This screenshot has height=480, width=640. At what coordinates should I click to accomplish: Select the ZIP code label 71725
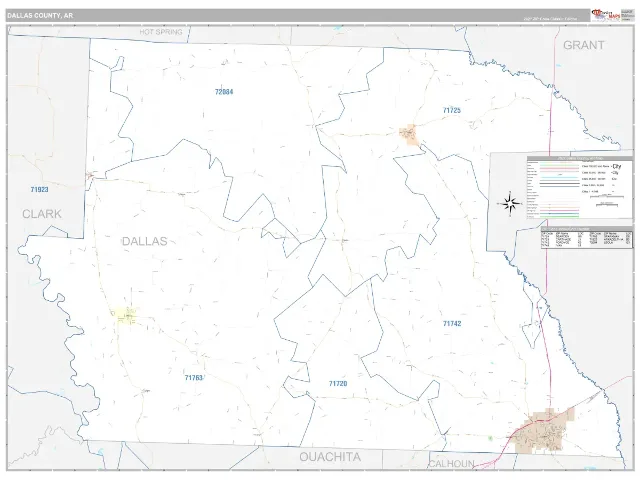[x=451, y=110]
